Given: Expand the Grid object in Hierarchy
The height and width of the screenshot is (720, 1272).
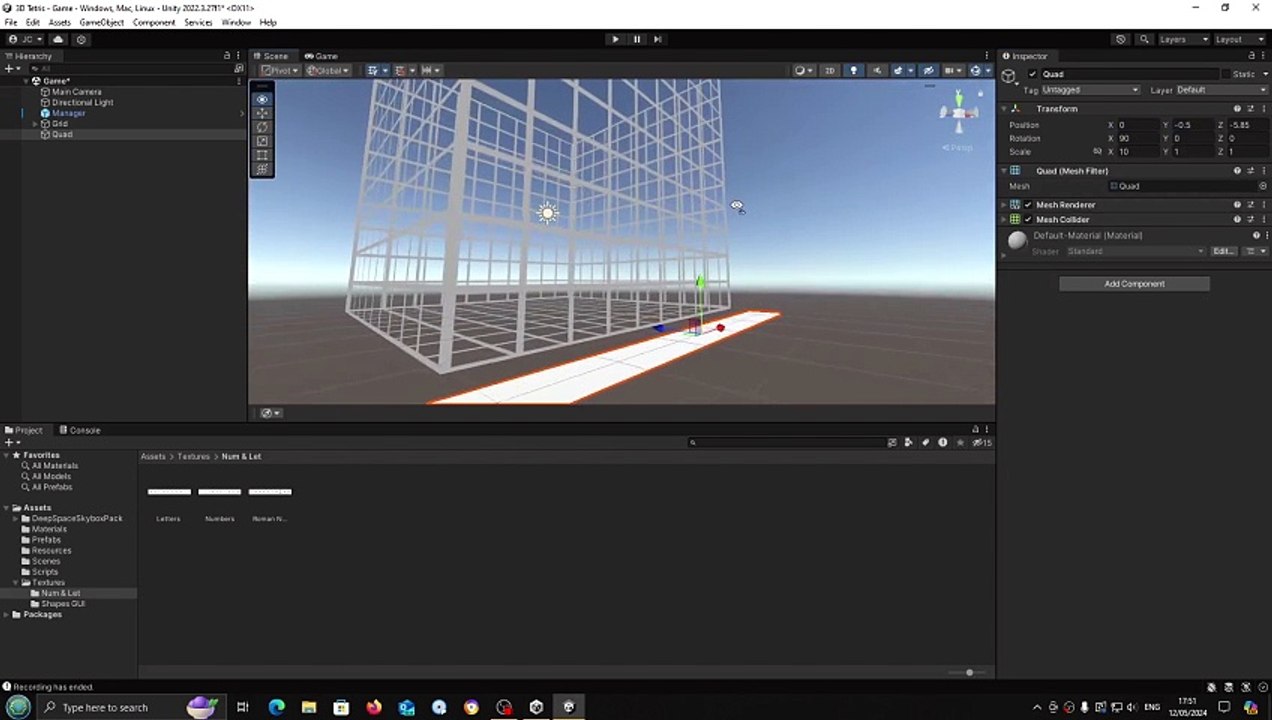Looking at the screenshot, I should pyautogui.click(x=36, y=124).
